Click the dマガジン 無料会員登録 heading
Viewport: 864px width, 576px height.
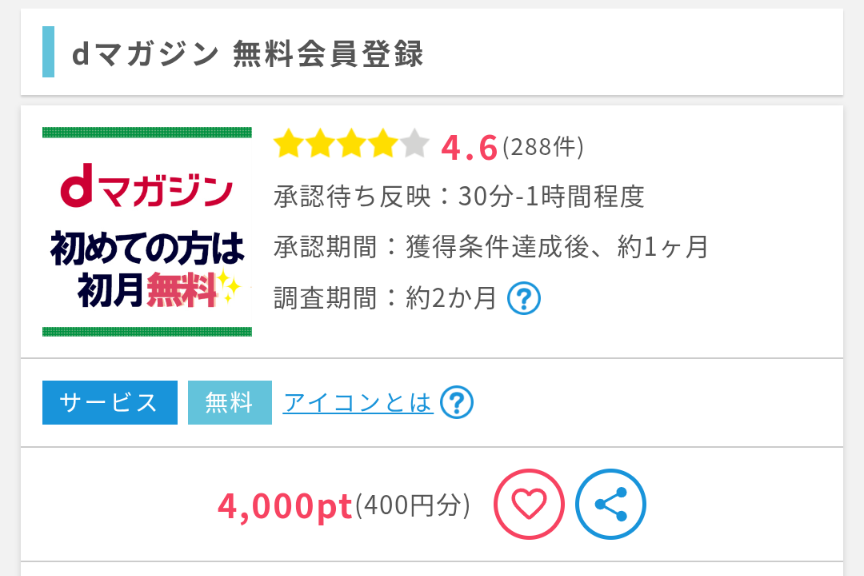[x=248, y=53]
